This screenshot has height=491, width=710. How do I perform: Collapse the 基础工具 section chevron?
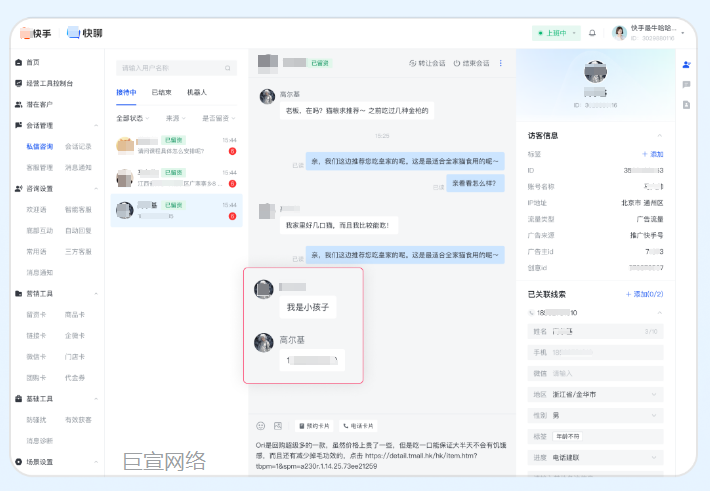[96, 399]
